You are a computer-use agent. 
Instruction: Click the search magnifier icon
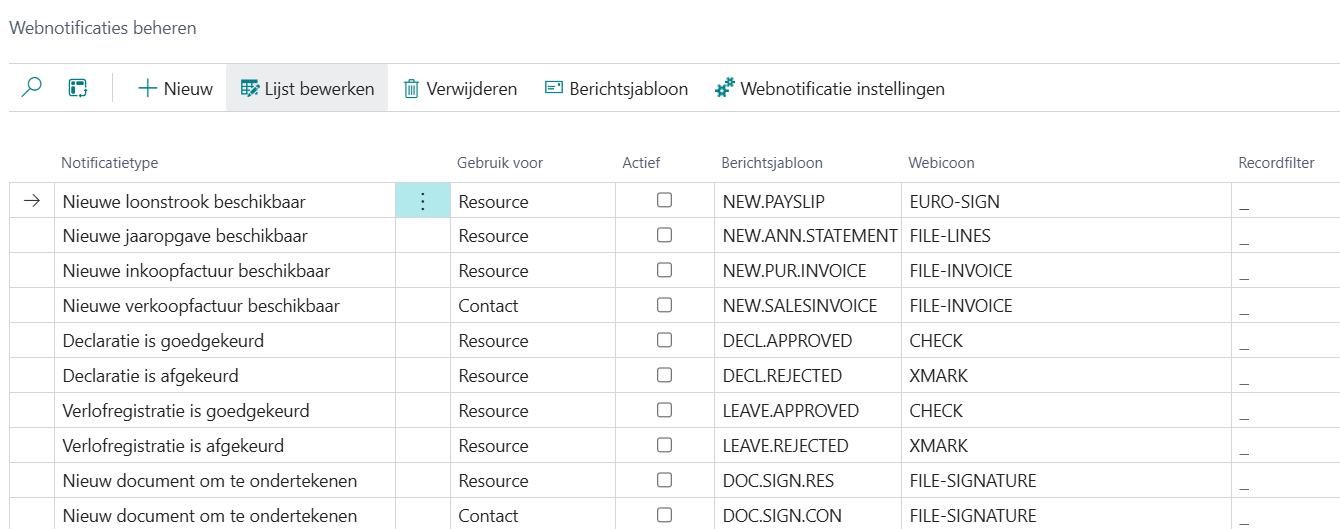click(x=32, y=88)
